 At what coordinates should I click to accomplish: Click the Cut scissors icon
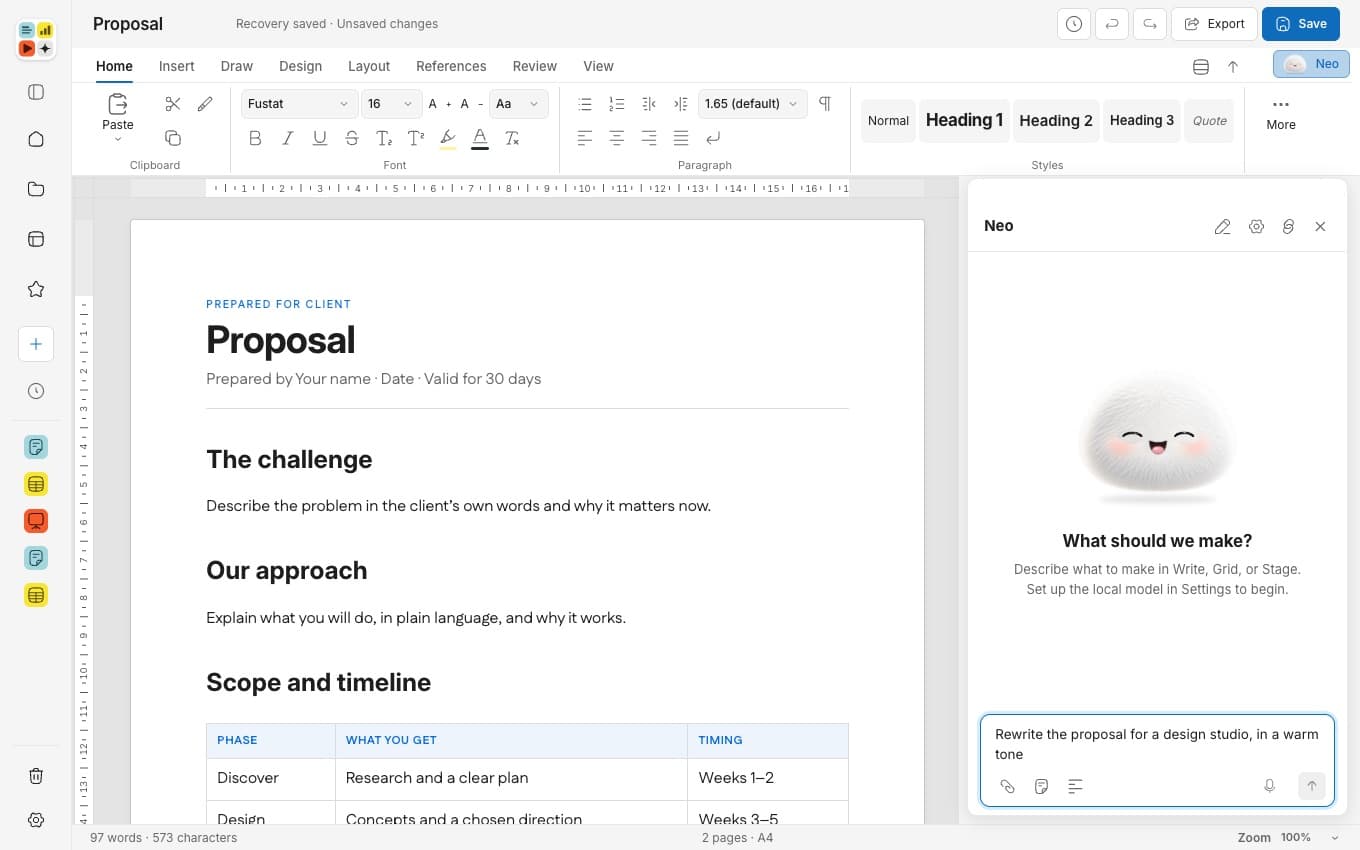pos(173,104)
